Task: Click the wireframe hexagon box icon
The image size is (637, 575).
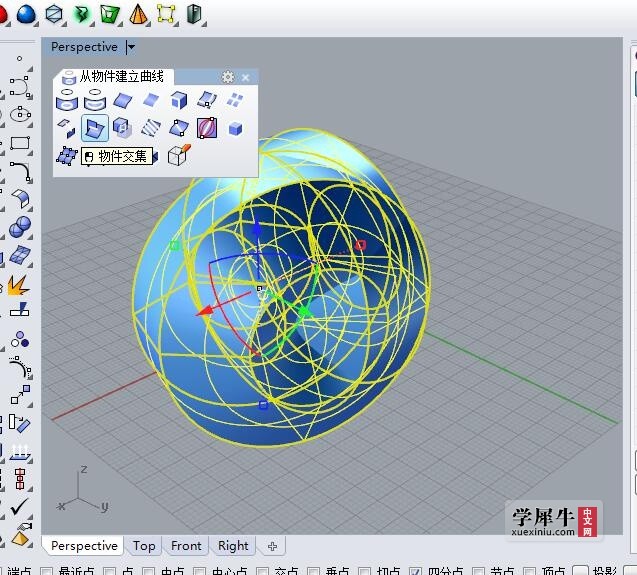Action: coord(54,13)
